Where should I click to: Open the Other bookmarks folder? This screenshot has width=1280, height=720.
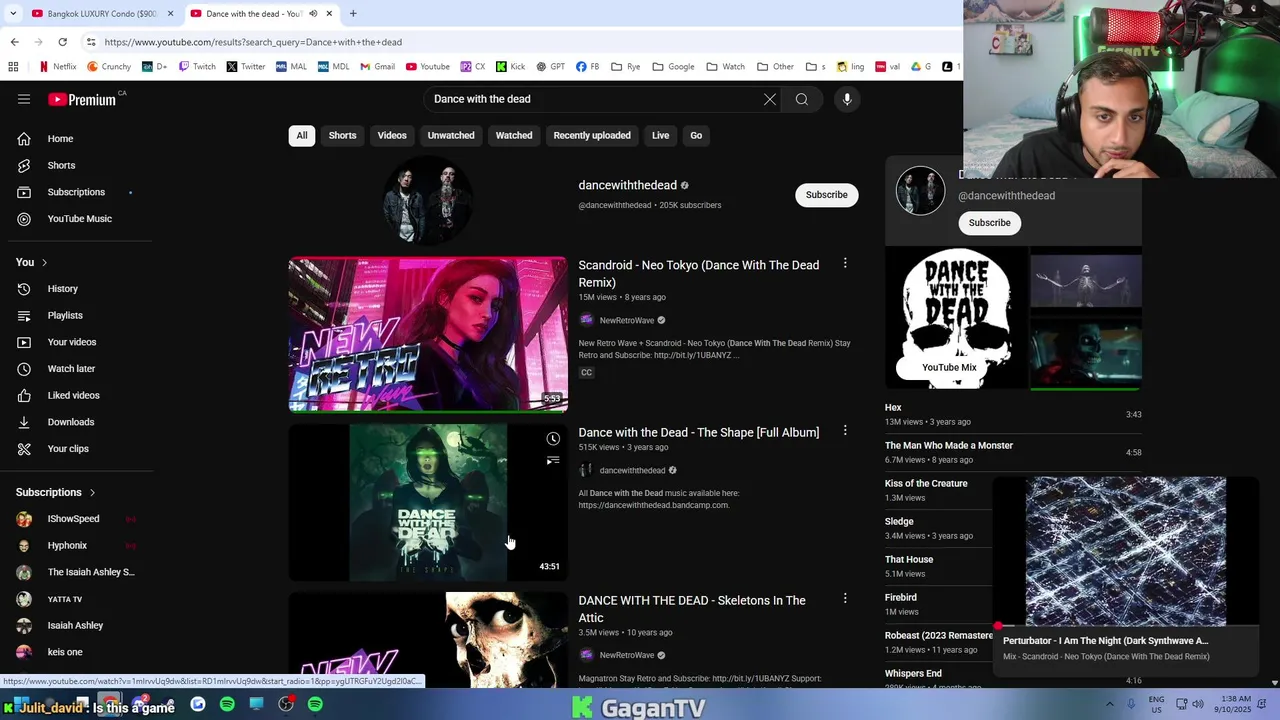tap(775, 67)
